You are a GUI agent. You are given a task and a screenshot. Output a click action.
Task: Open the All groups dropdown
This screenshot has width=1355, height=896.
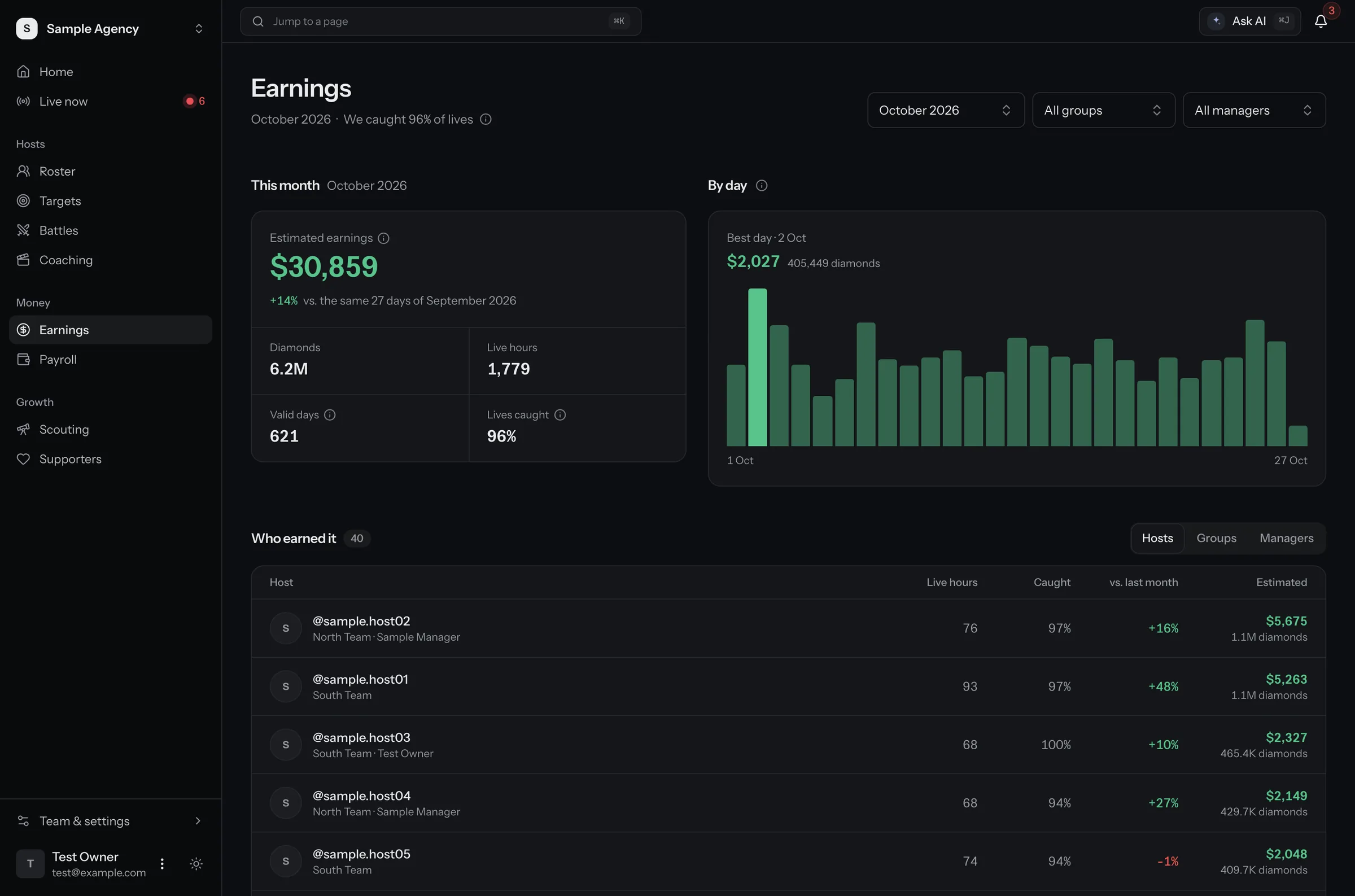pyautogui.click(x=1103, y=110)
